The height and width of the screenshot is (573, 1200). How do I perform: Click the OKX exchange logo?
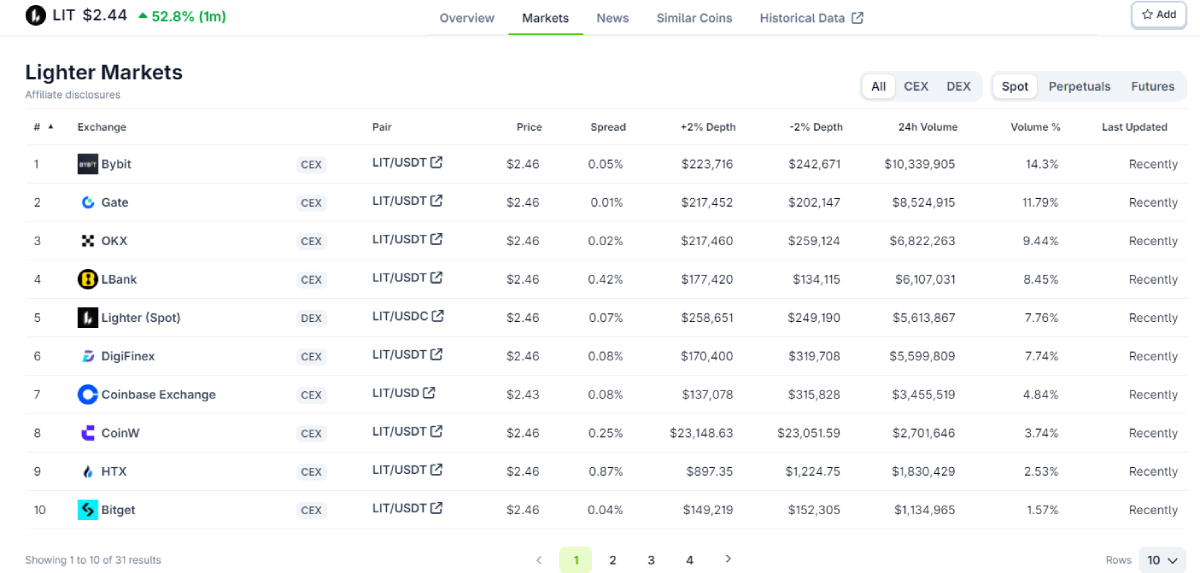pos(88,241)
